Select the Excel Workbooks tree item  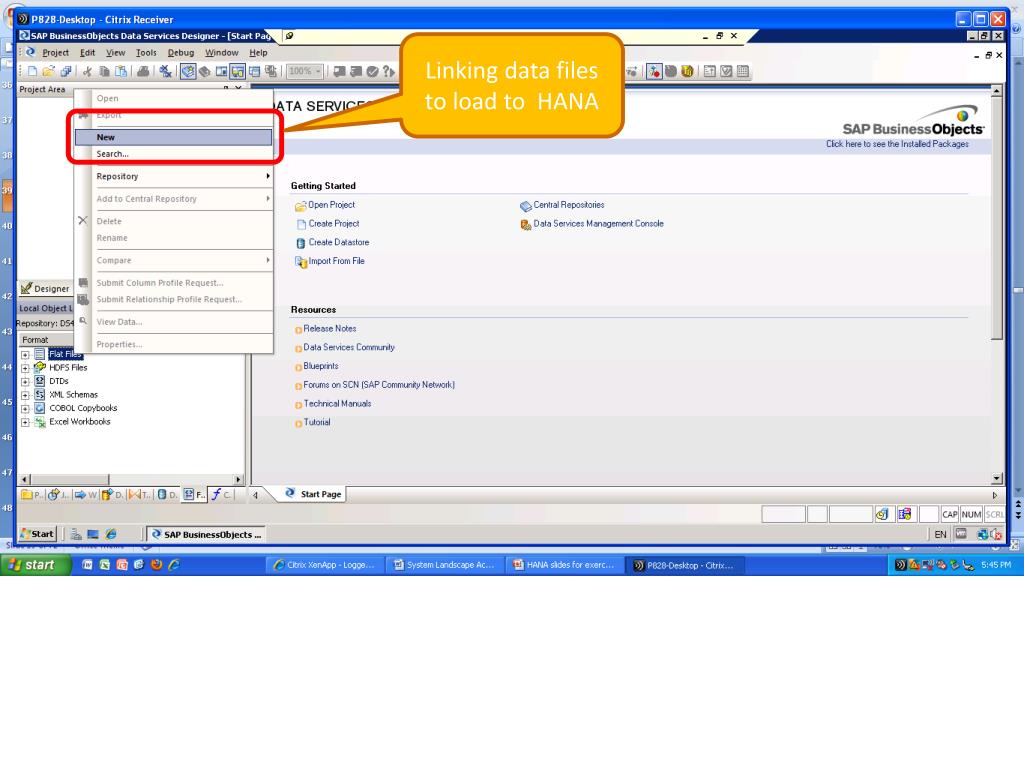point(80,422)
